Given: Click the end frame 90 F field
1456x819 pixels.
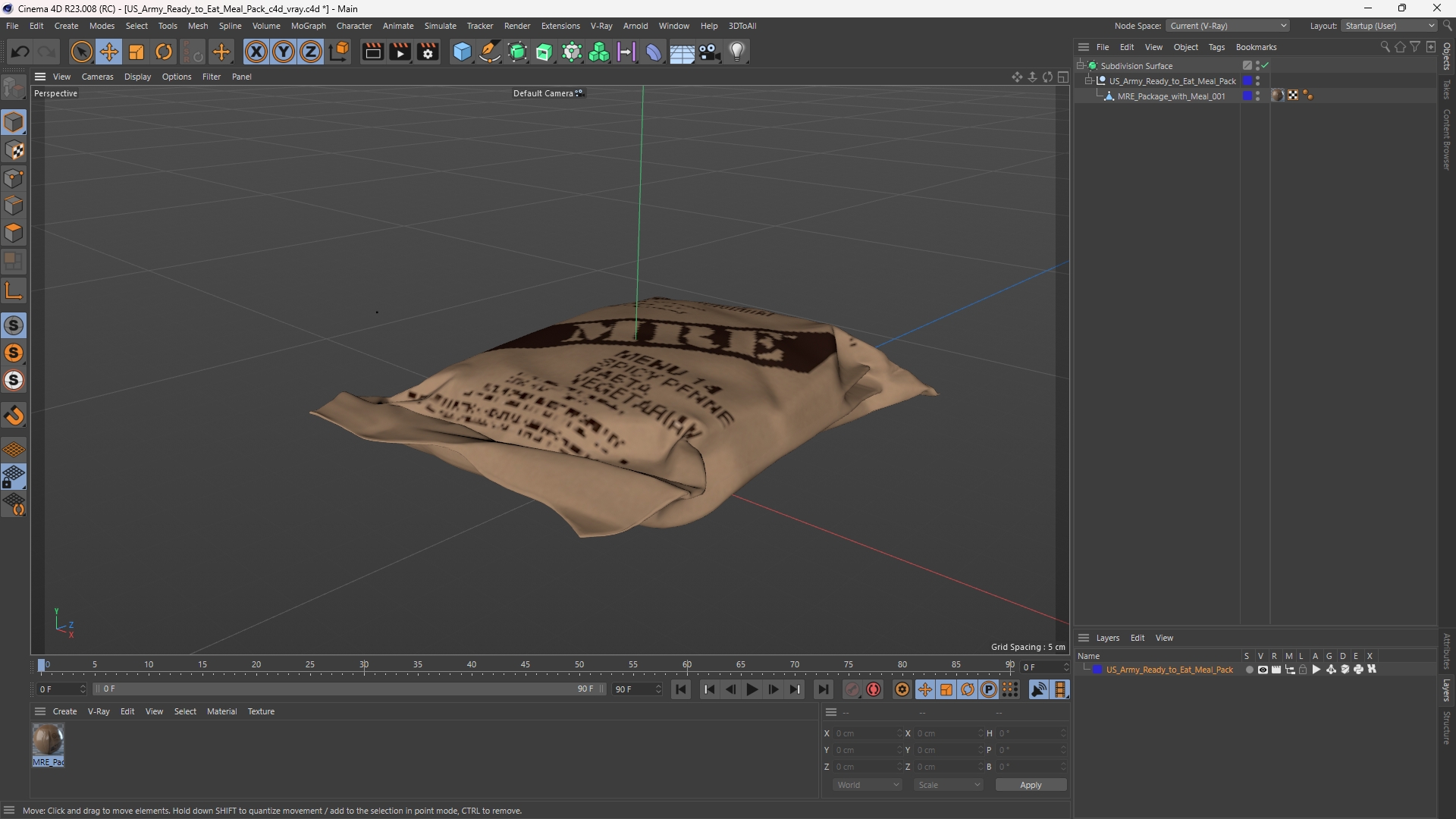Looking at the screenshot, I should 638,689.
